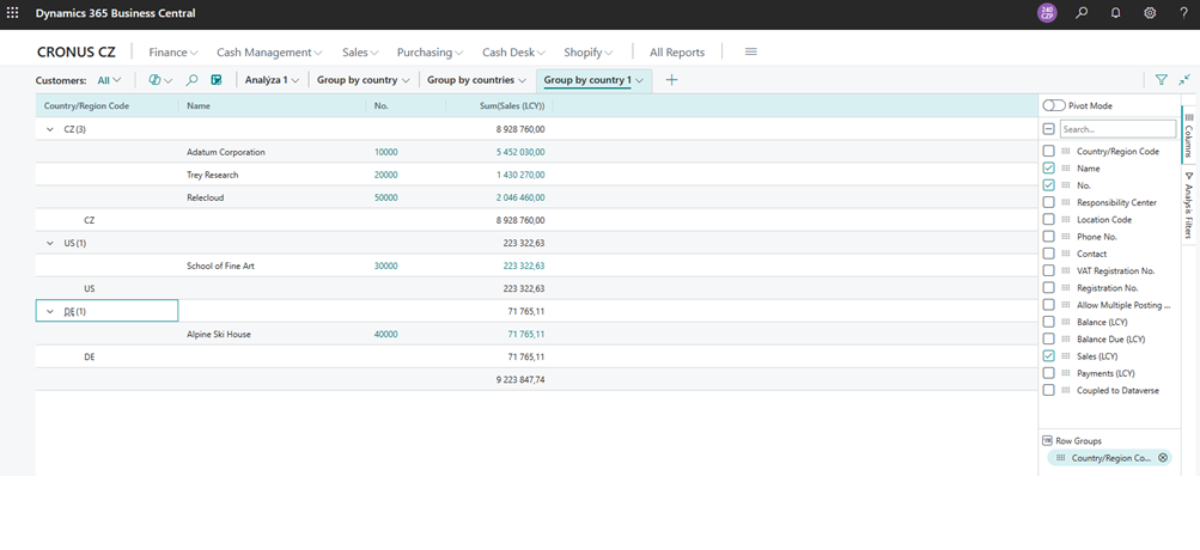Check the VAT Registration No. checkbox
Screen dimensions: 1200x550
pyautogui.click(x=1048, y=270)
